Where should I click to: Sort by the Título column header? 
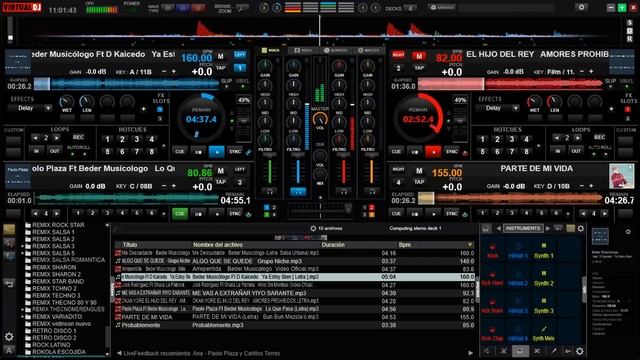click(130, 245)
